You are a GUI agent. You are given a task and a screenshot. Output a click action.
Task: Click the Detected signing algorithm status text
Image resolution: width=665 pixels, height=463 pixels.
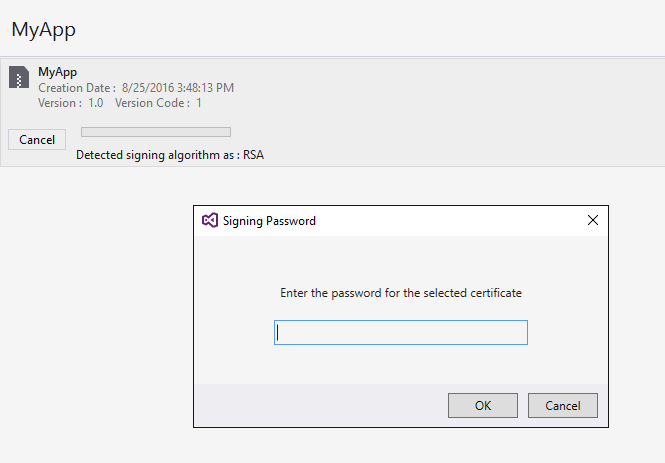point(157,155)
